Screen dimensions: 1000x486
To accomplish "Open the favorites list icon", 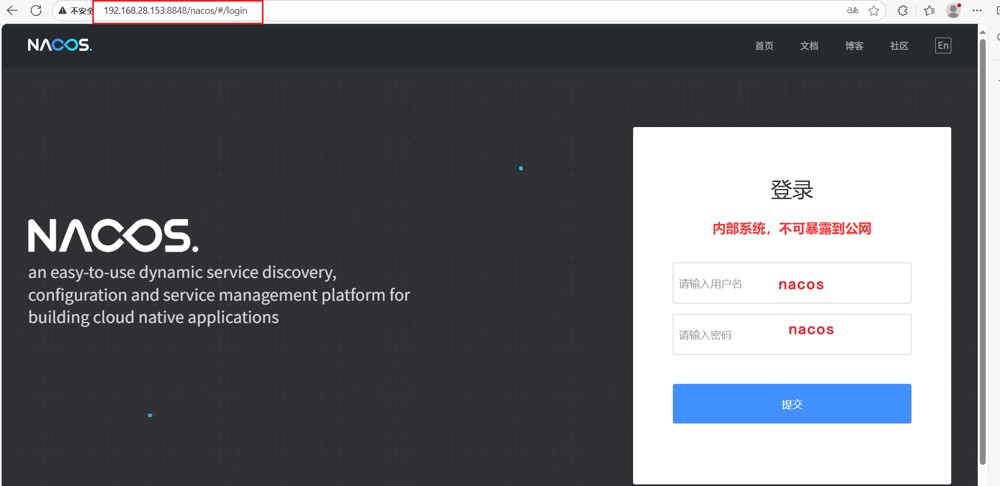I will (x=929, y=10).
